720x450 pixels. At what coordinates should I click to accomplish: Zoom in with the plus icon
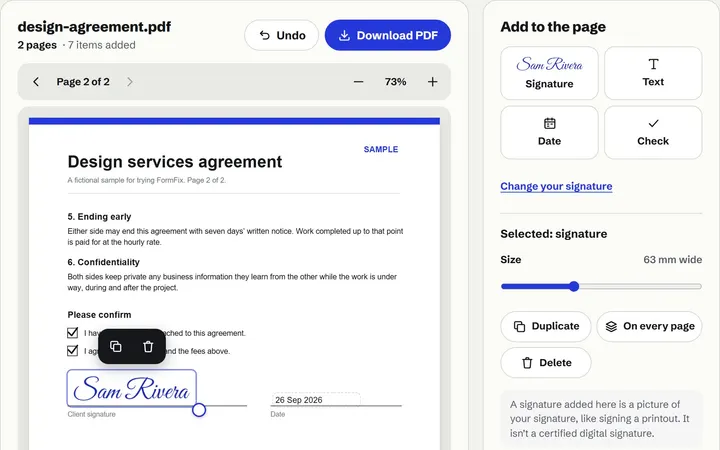(x=433, y=82)
